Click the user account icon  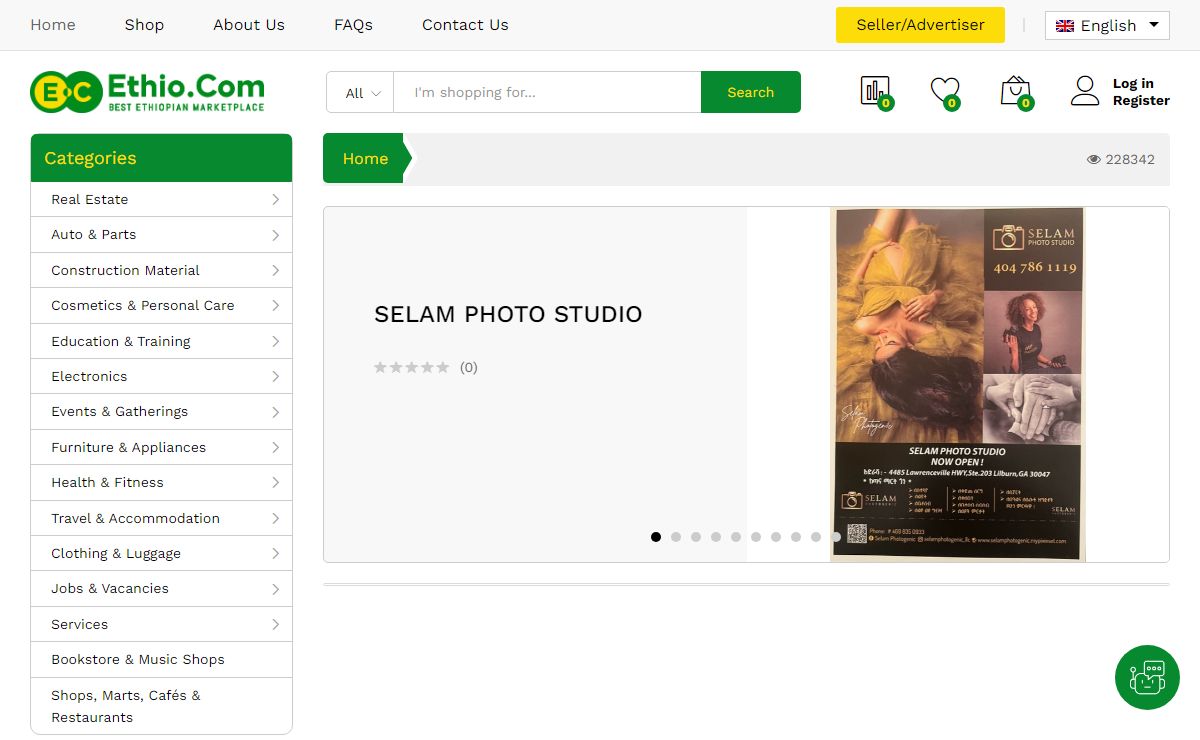[x=1085, y=91]
